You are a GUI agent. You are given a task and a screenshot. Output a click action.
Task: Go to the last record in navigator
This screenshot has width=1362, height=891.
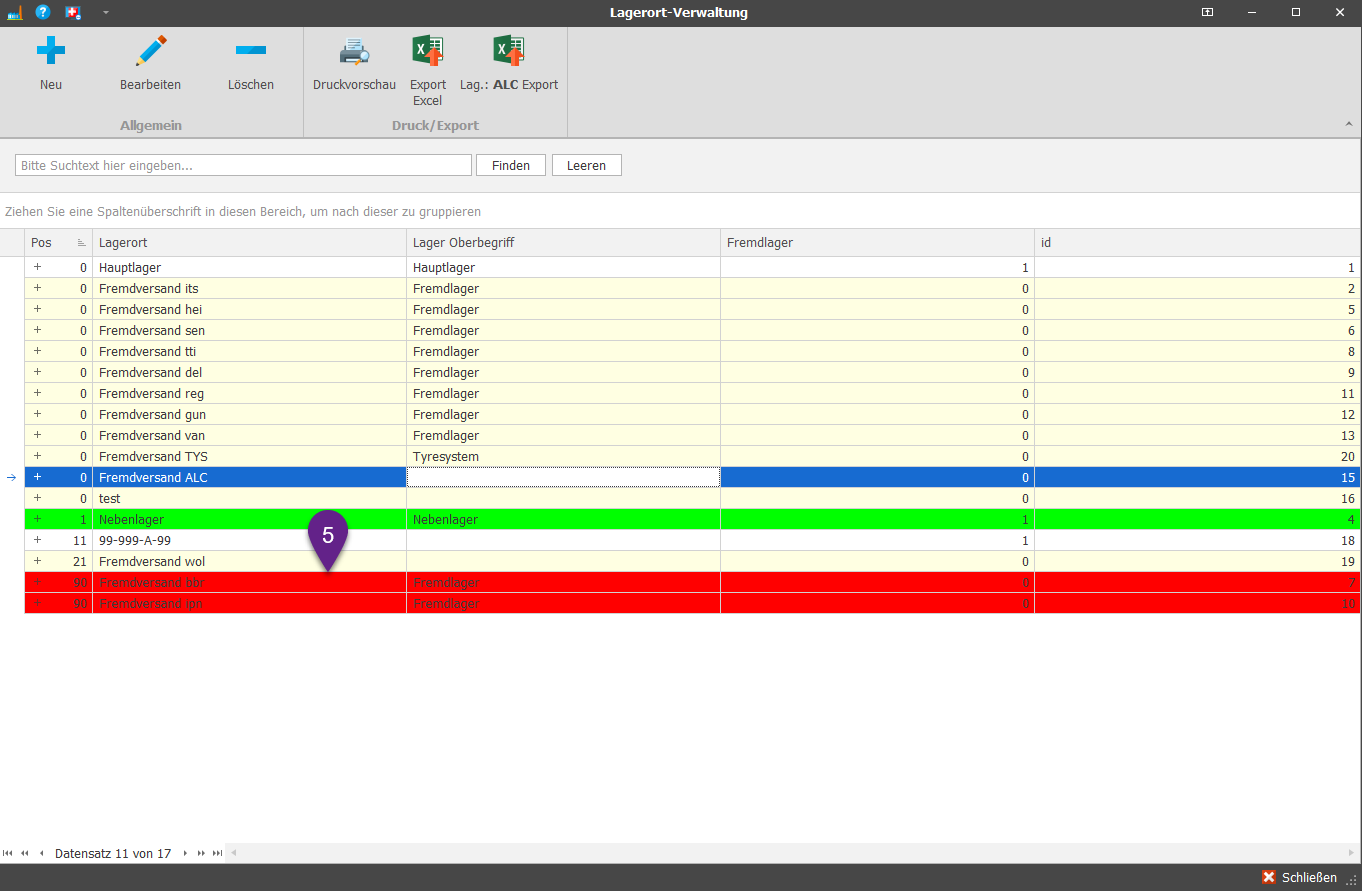tap(217, 853)
